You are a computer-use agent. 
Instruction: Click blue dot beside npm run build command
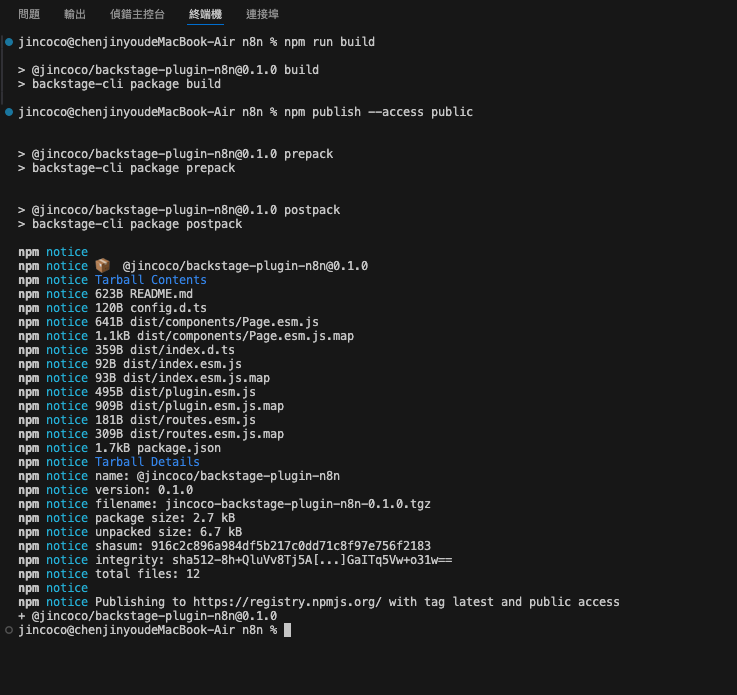point(9,42)
